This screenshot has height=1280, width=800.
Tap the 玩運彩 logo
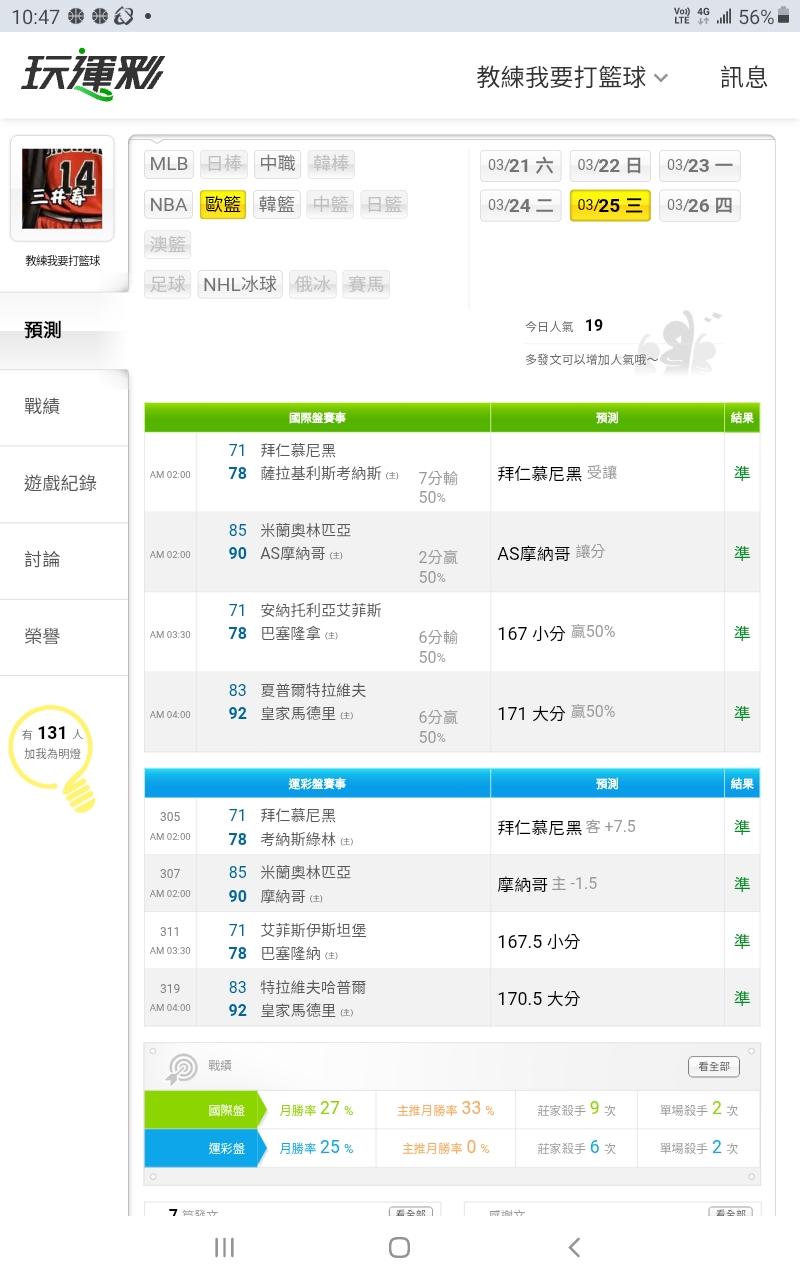(x=92, y=75)
